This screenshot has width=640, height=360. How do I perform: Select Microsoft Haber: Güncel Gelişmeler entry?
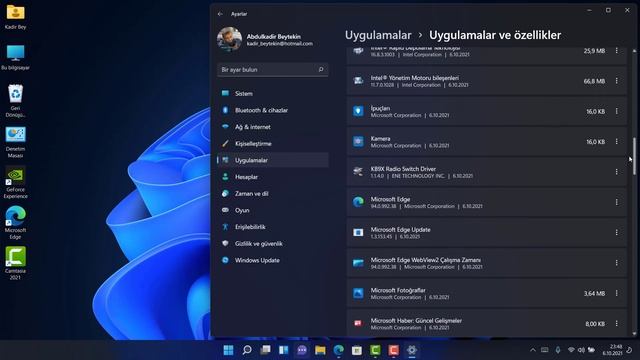pyautogui.click(x=487, y=323)
